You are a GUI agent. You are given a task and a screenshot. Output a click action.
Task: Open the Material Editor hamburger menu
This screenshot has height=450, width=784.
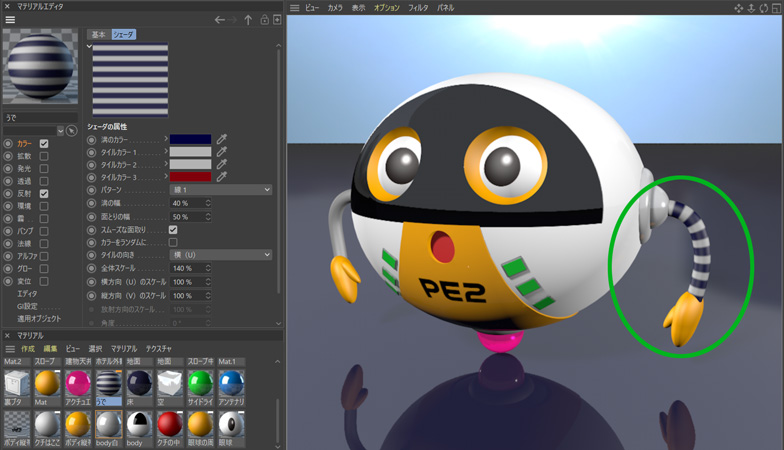[10, 20]
